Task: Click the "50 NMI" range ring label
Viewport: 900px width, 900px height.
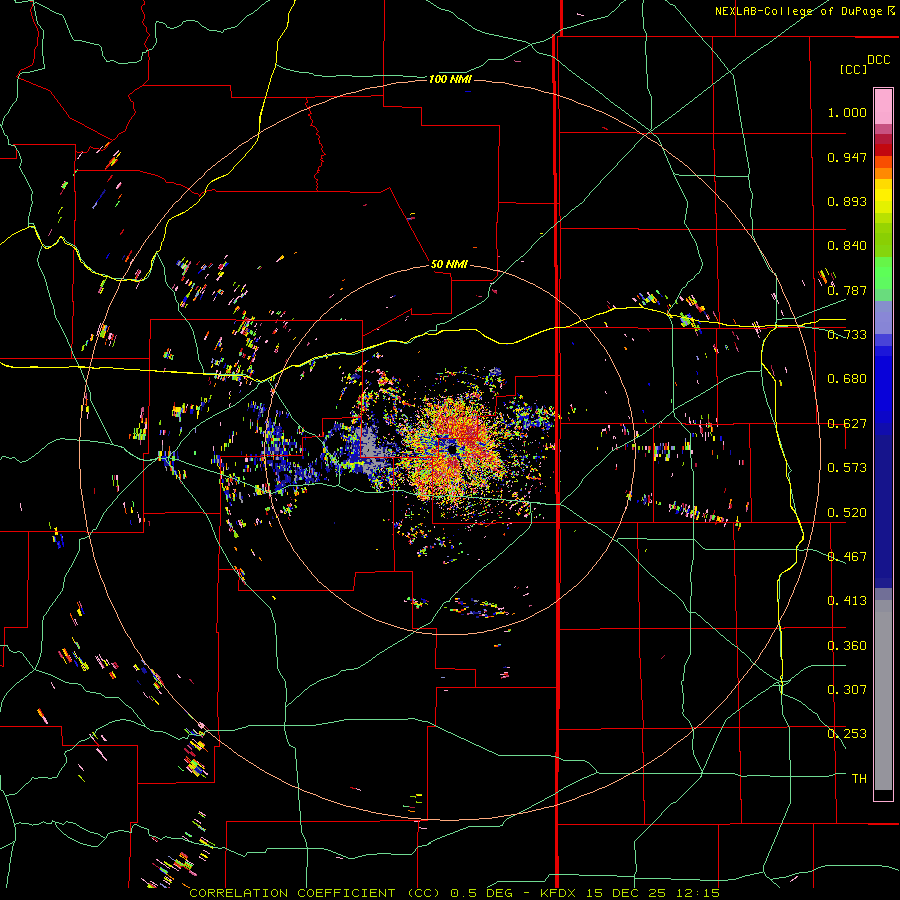Action: 449,264
